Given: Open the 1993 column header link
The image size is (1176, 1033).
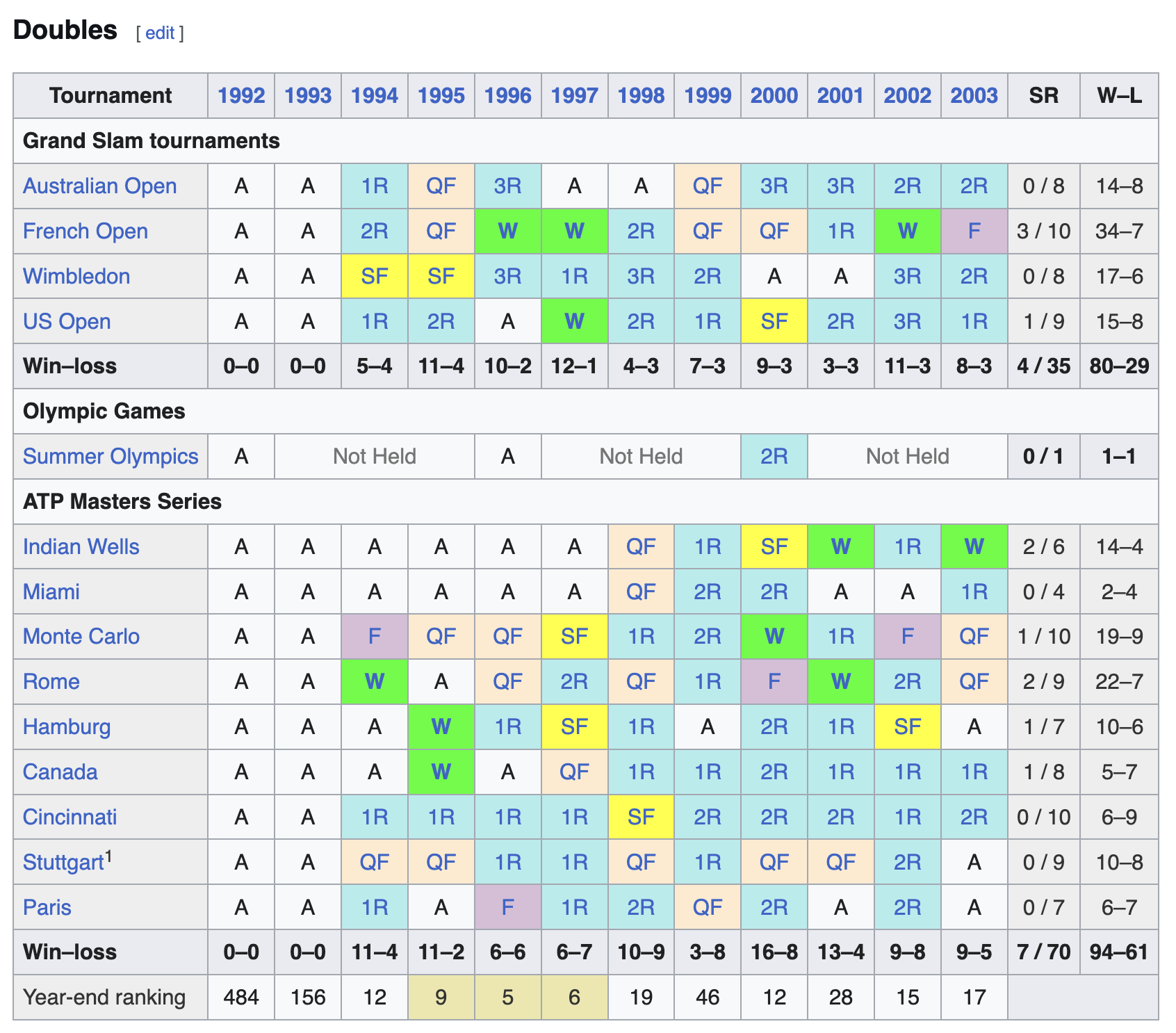Looking at the screenshot, I should [308, 95].
